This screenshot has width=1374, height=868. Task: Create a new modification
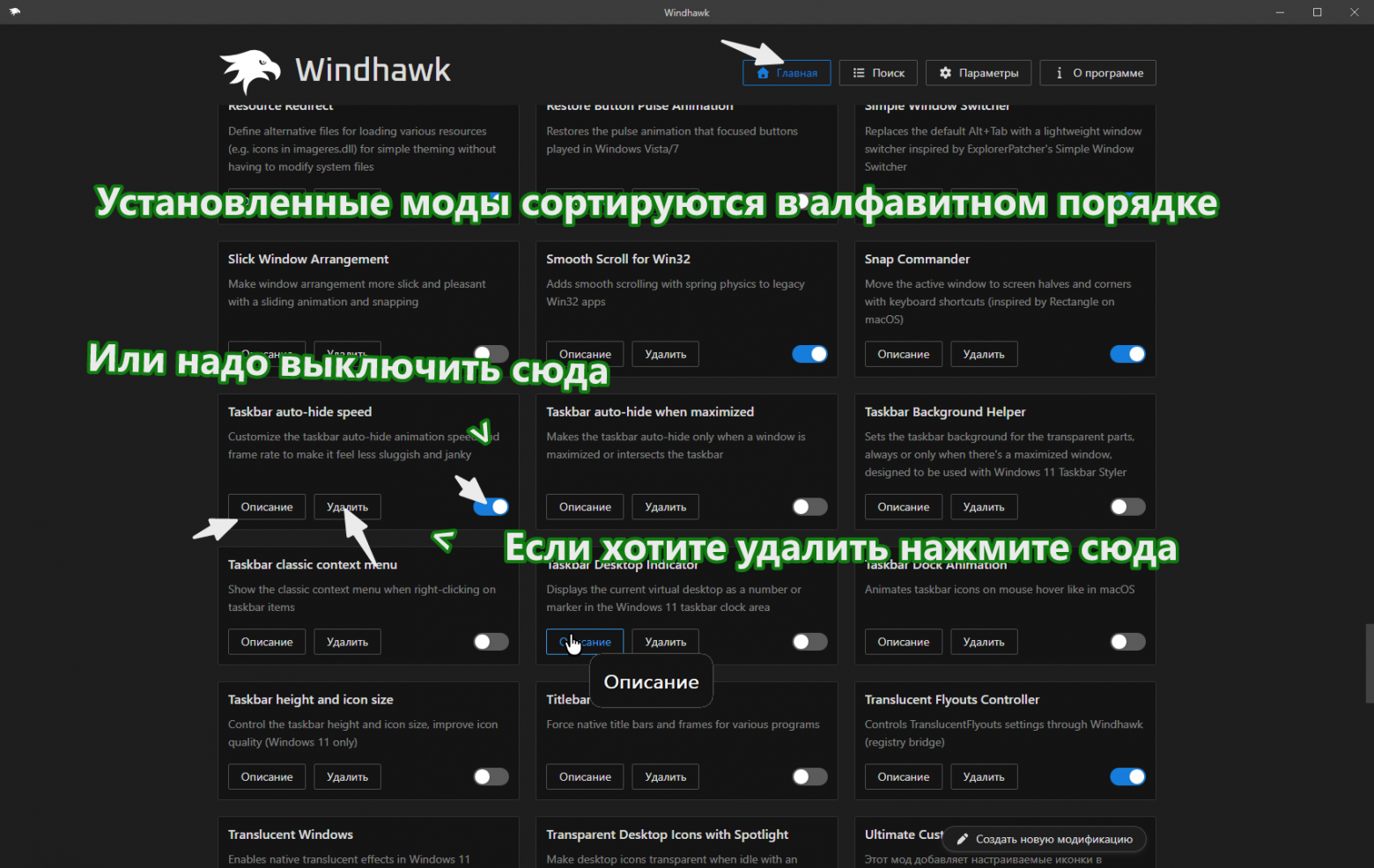pos(1044,839)
